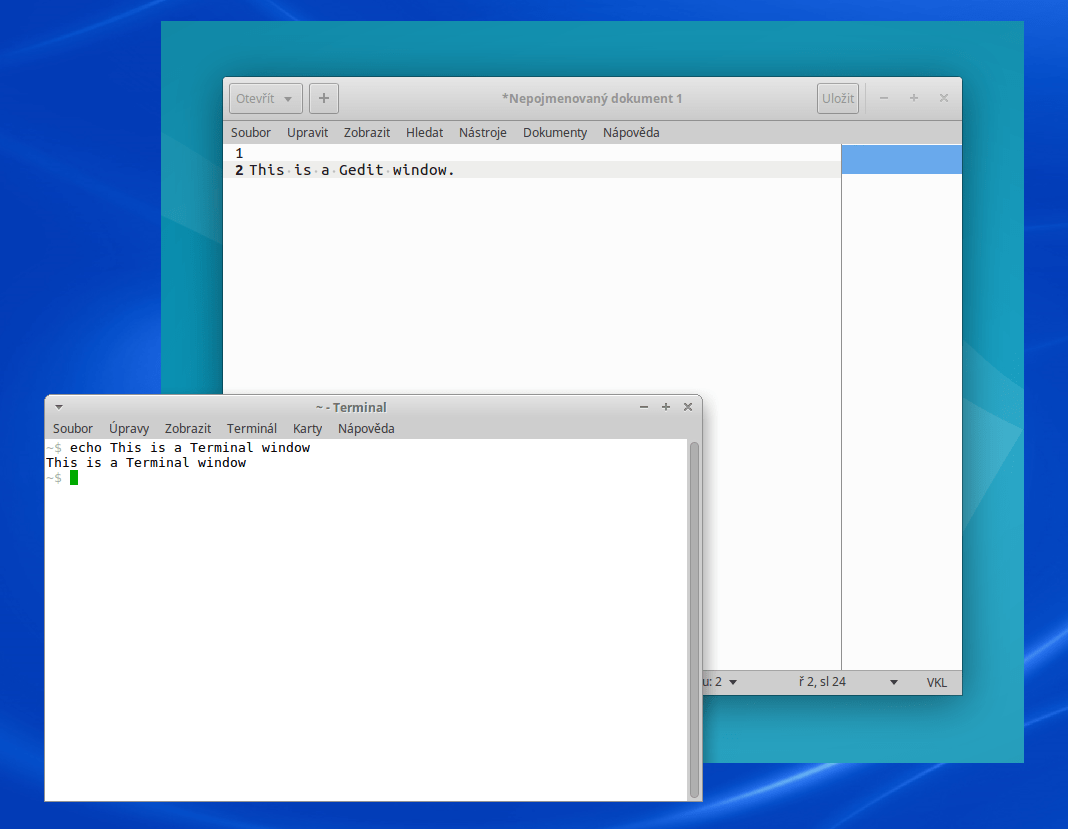
Task: Open the Hledat menu
Action: 424,132
